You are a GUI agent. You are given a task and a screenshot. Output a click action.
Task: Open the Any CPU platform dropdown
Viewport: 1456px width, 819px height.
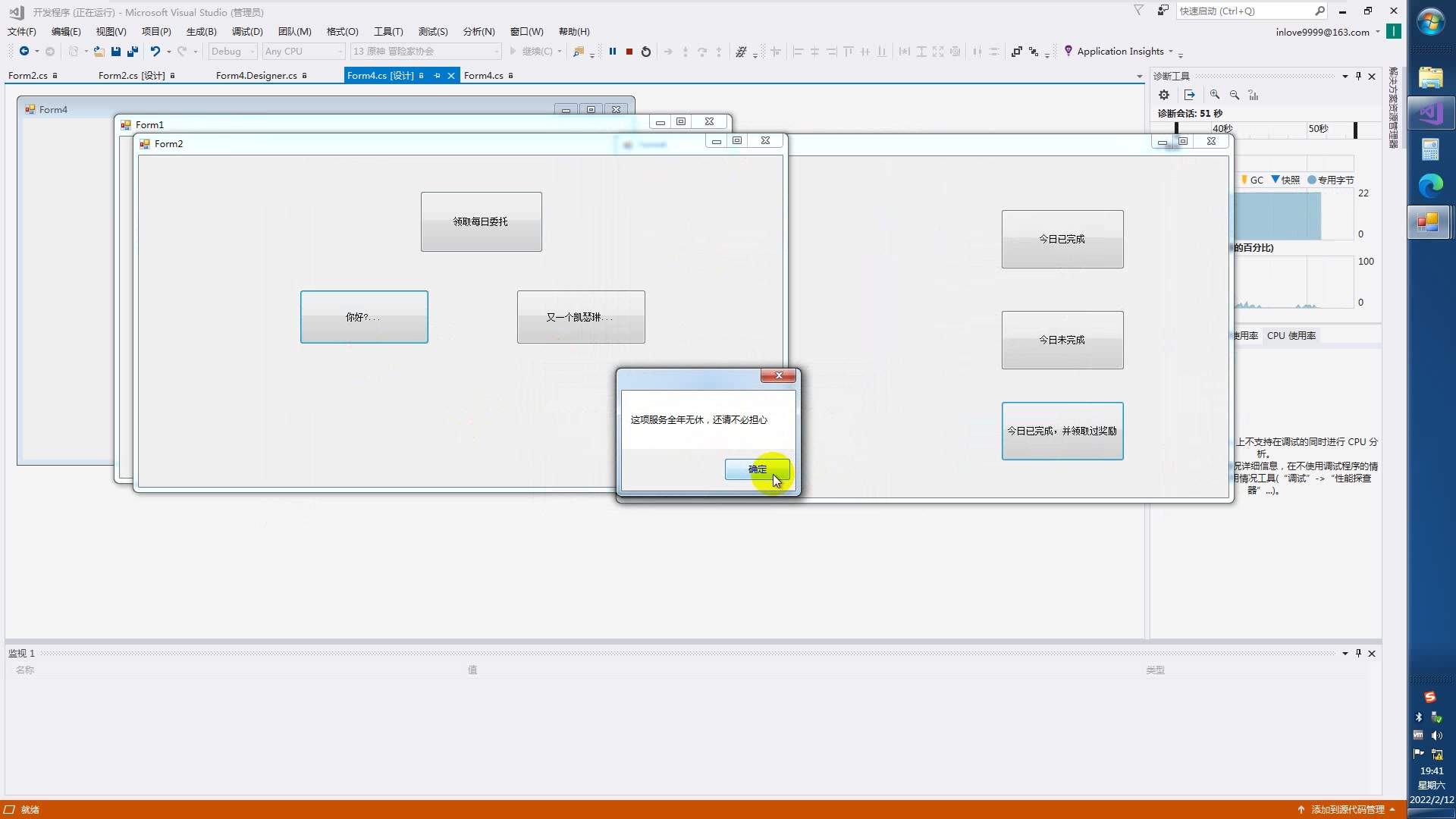click(x=339, y=52)
